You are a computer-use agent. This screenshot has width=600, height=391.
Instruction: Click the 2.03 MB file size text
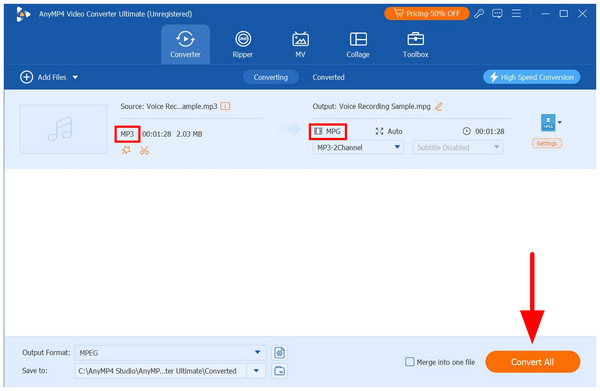(189, 134)
